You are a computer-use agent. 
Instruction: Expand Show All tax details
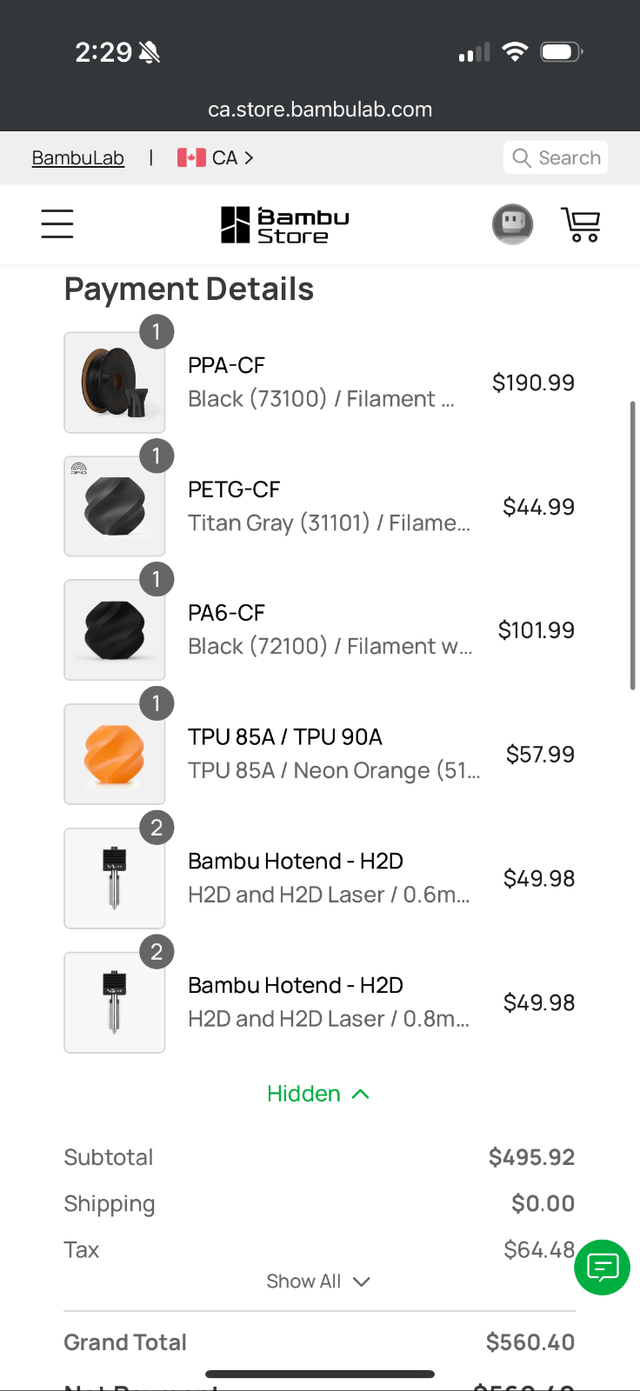(x=319, y=1281)
